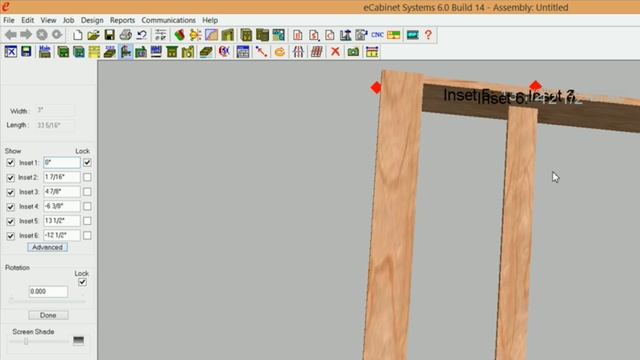Open the Job menu
Viewport: 640px width, 360px height.
(x=68, y=20)
